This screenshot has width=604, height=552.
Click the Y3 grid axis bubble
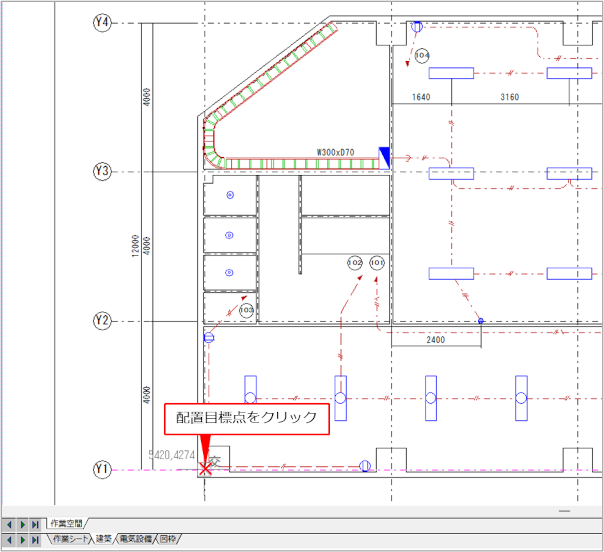tap(102, 172)
